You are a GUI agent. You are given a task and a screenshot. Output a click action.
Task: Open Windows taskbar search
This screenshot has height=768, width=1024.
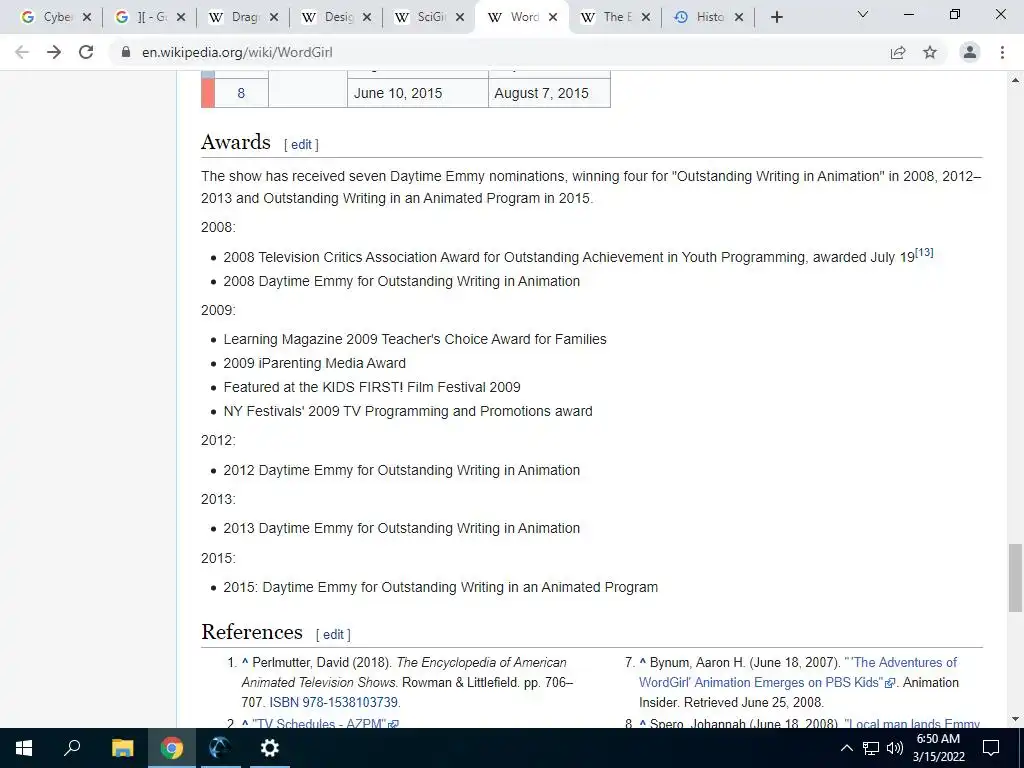tap(72, 748)
